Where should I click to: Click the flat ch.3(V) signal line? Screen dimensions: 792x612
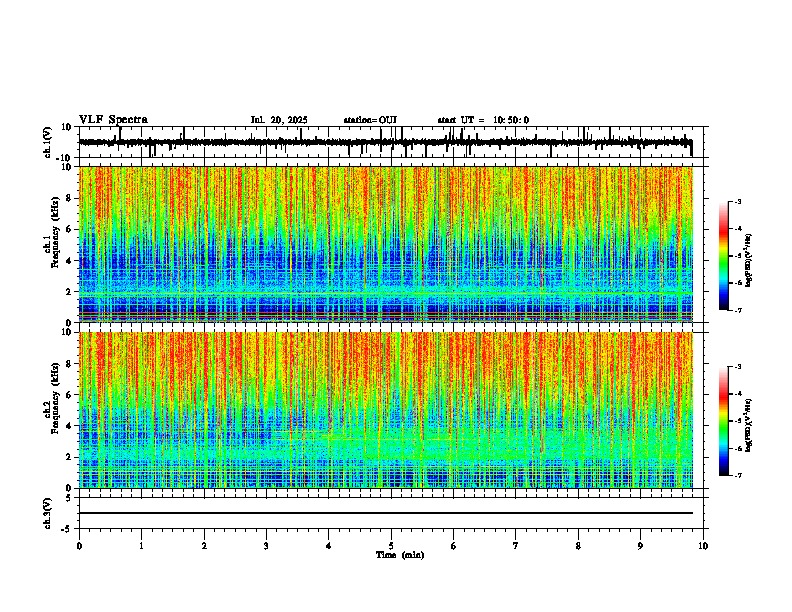386,513
